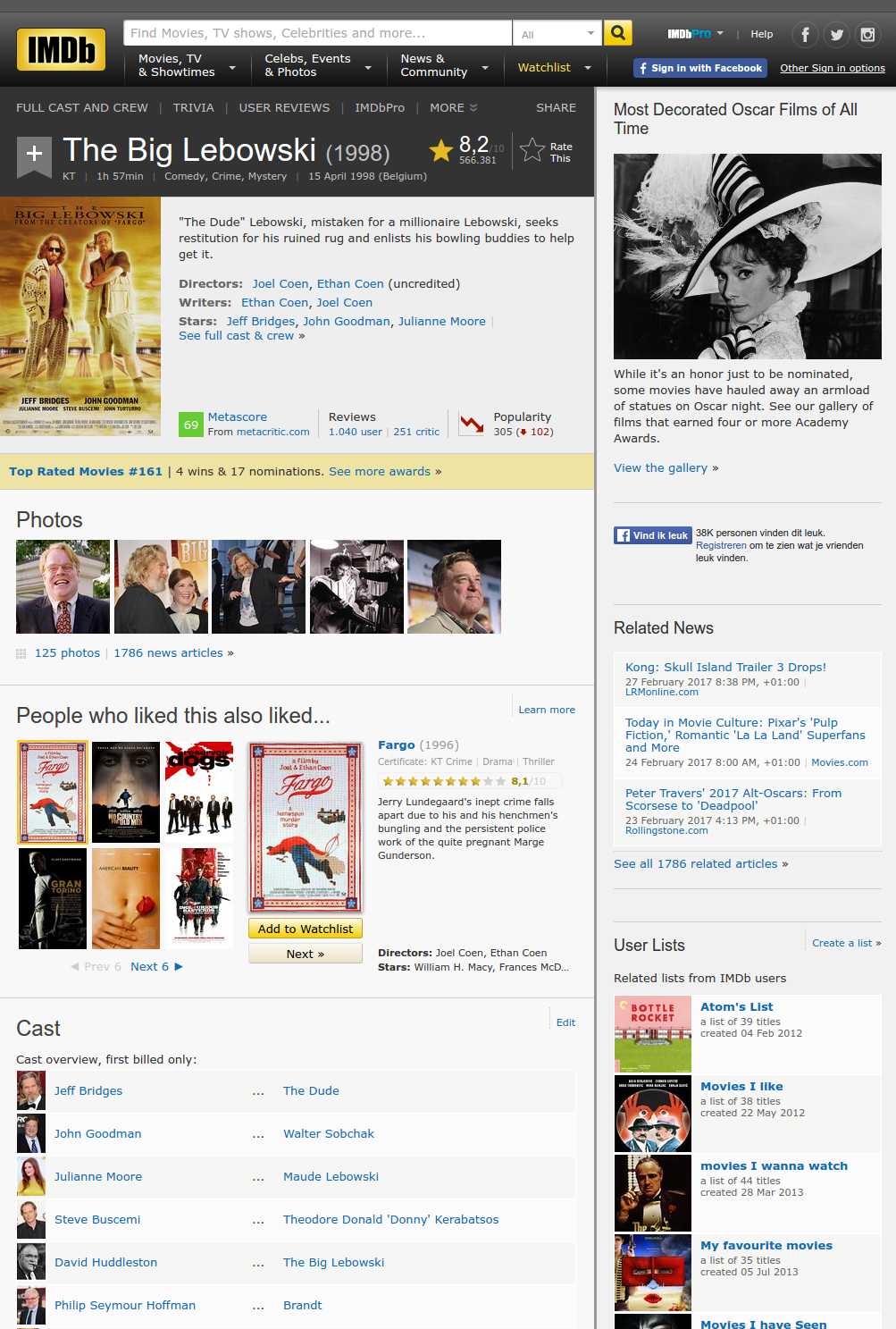Viewport: 896px width, 1329px height.
Task: Click the photo grid icon beside 125 photos
Action: [21, 653]
